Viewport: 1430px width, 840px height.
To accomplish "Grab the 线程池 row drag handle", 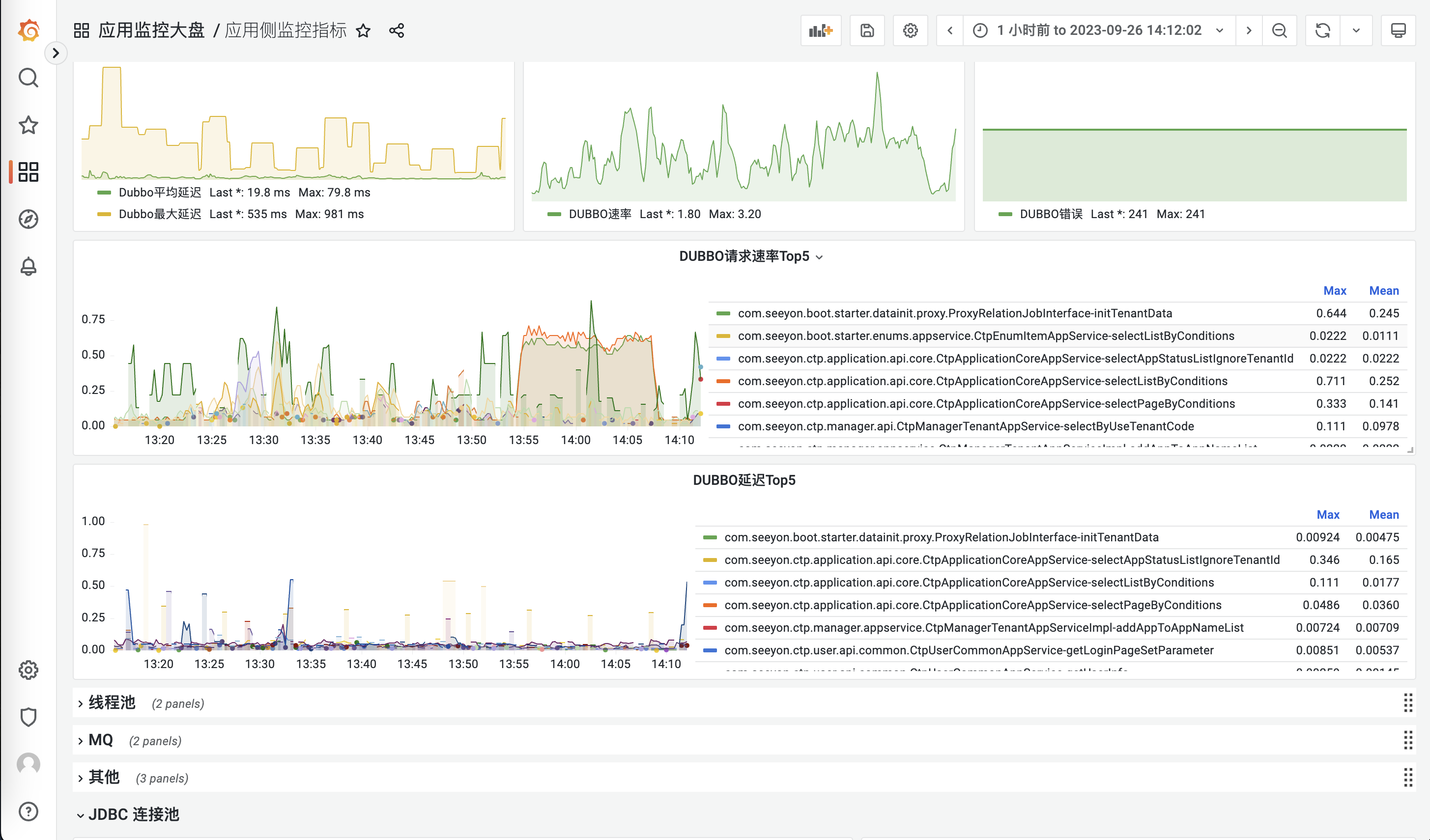I will [1408, 703].
